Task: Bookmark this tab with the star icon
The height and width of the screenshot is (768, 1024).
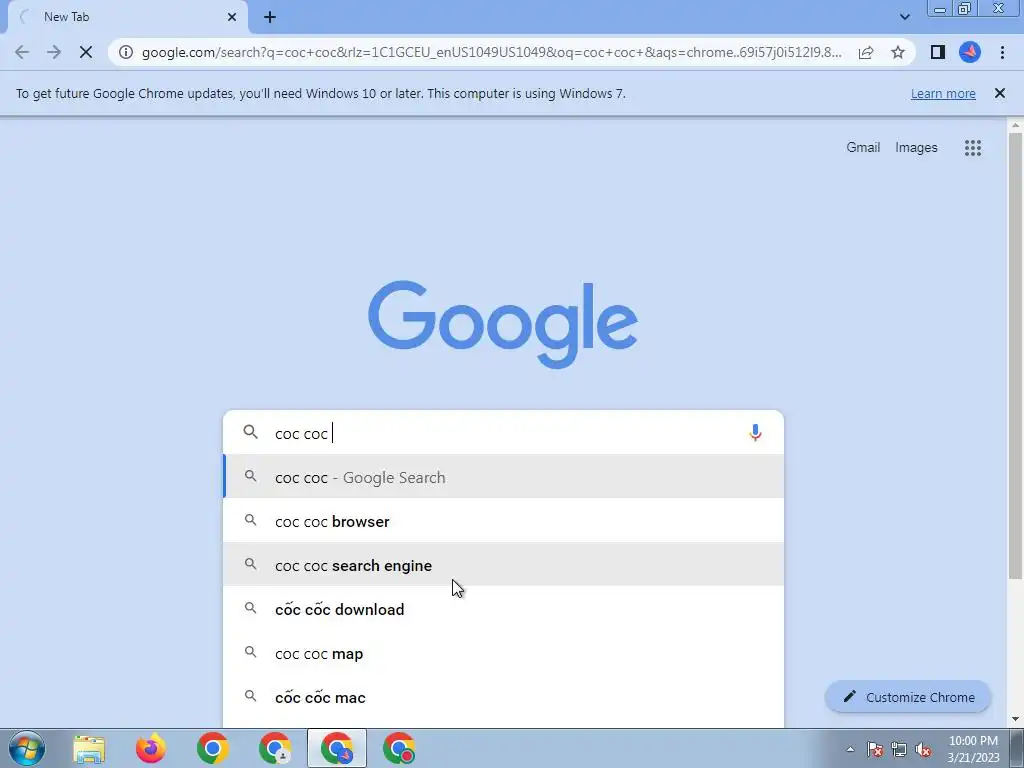Action: point(898,52)
